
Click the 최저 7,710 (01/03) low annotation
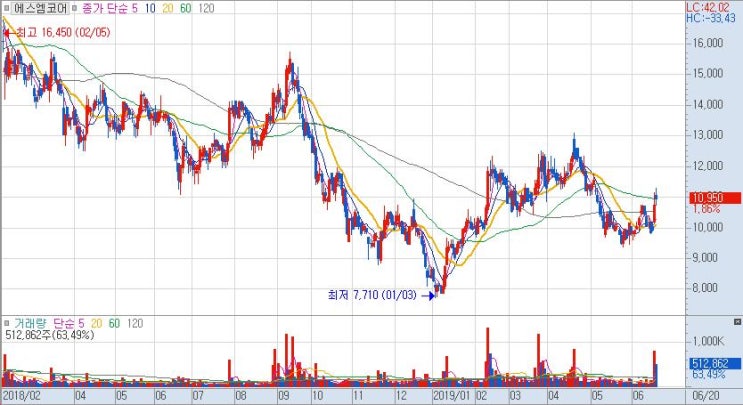pyautogui.click(x=381, y=295)
